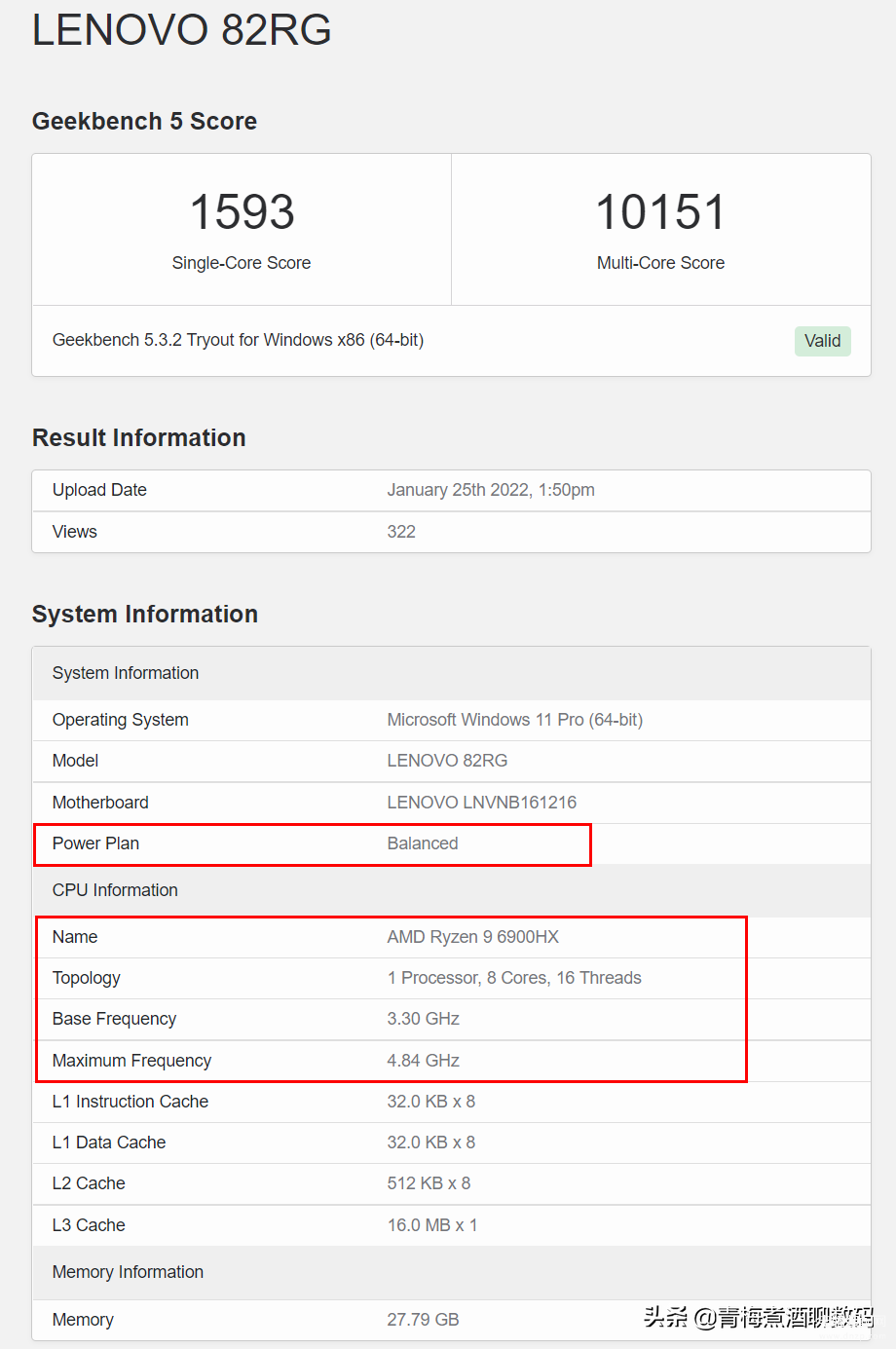Select the 10151 multi-core score number
896x1349 pixels.
click(660, 212)
